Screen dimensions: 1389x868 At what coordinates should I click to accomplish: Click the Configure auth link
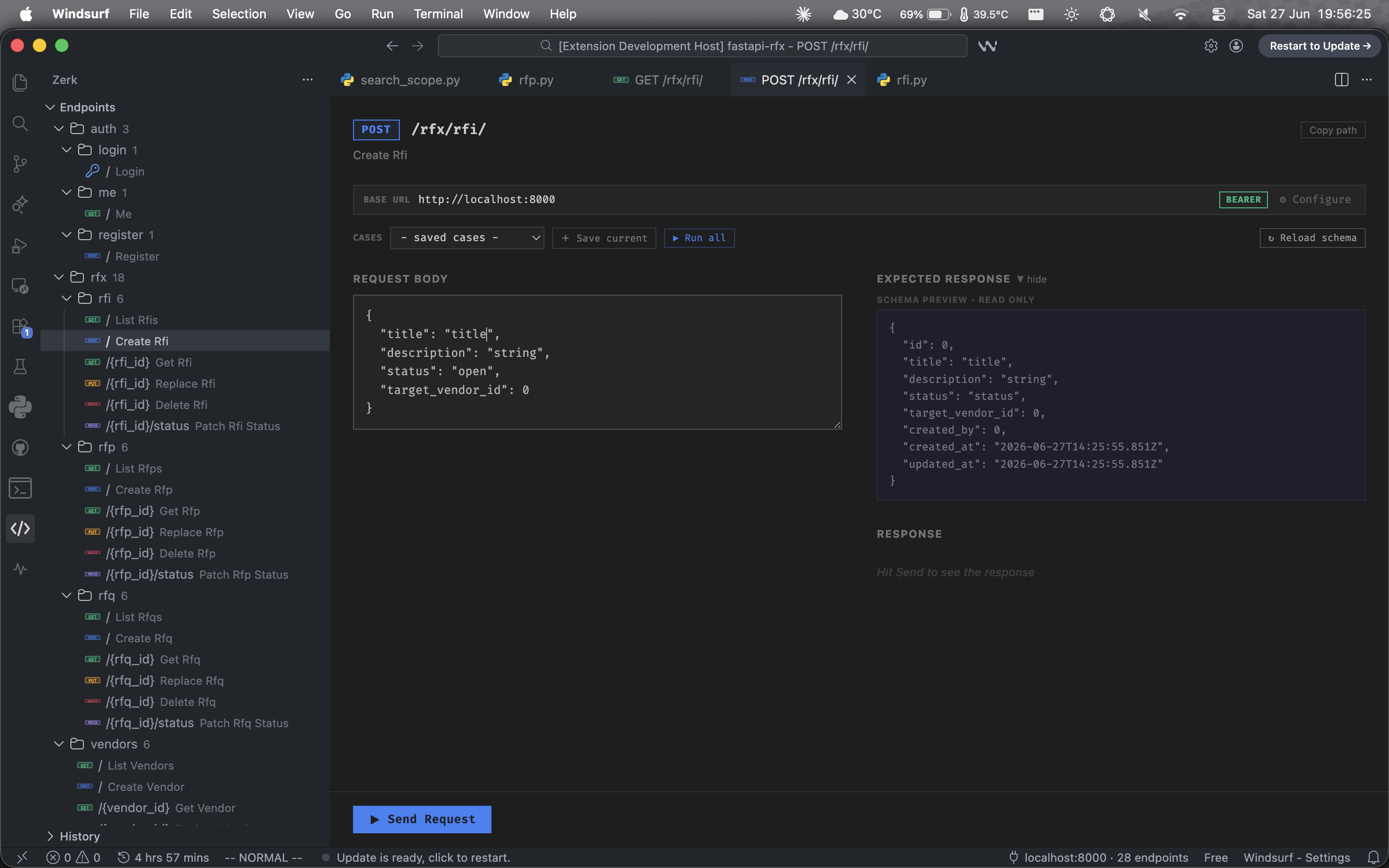pyautogui.click(x=1315, y=200)
